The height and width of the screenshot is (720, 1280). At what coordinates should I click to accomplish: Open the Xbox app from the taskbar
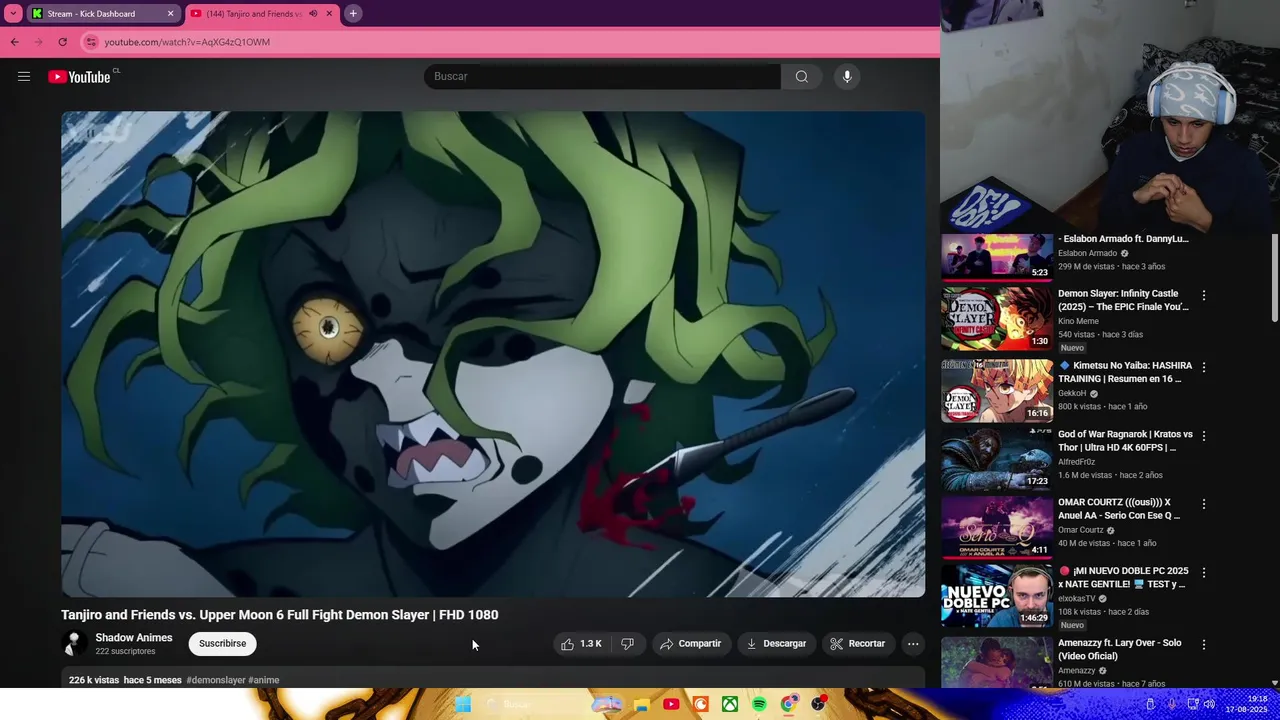coord(731,704)
